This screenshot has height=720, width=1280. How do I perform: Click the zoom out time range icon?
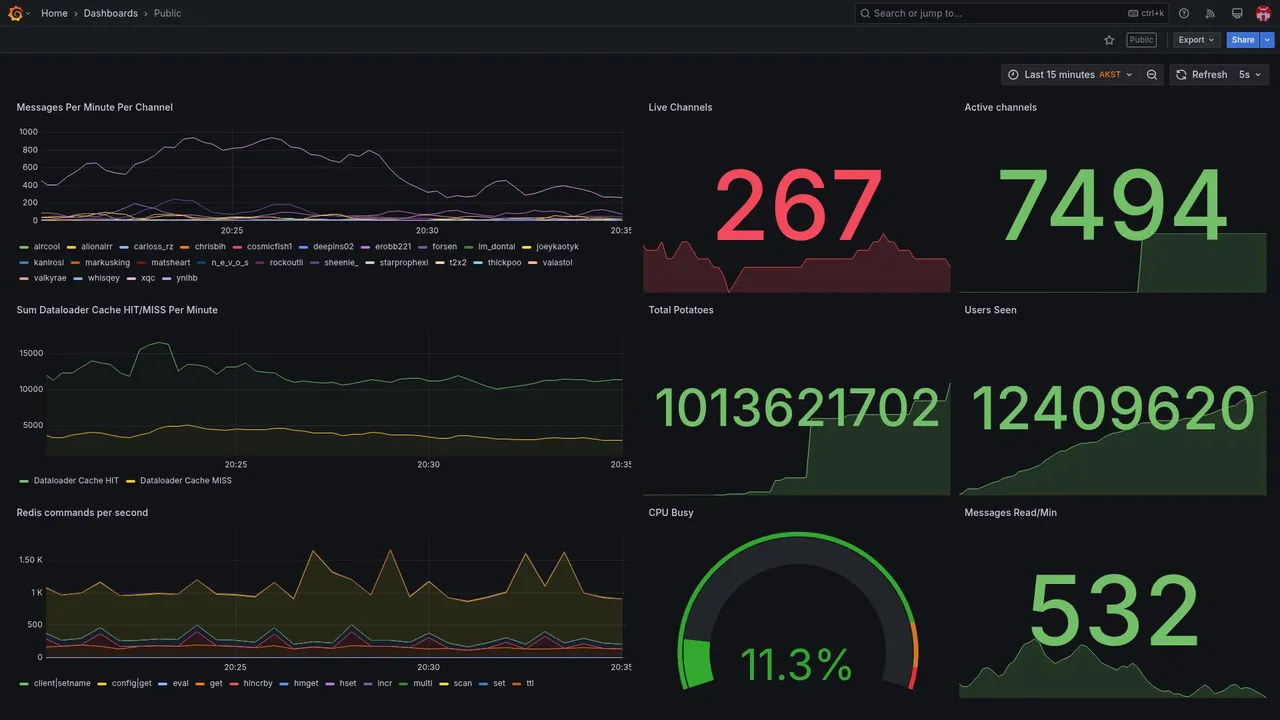click(1152, 75)
